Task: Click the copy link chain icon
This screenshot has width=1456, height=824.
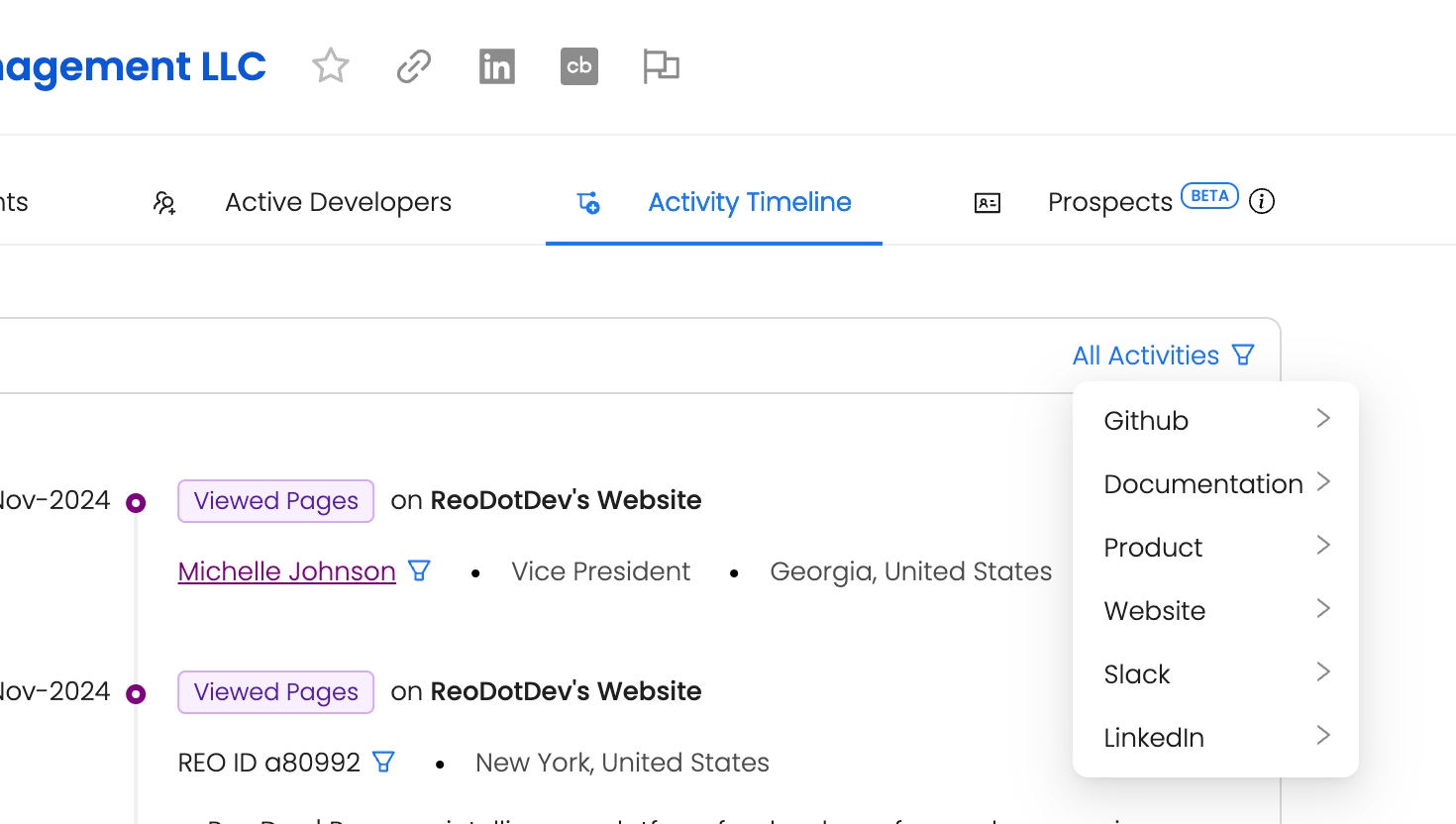Action: 414,66
